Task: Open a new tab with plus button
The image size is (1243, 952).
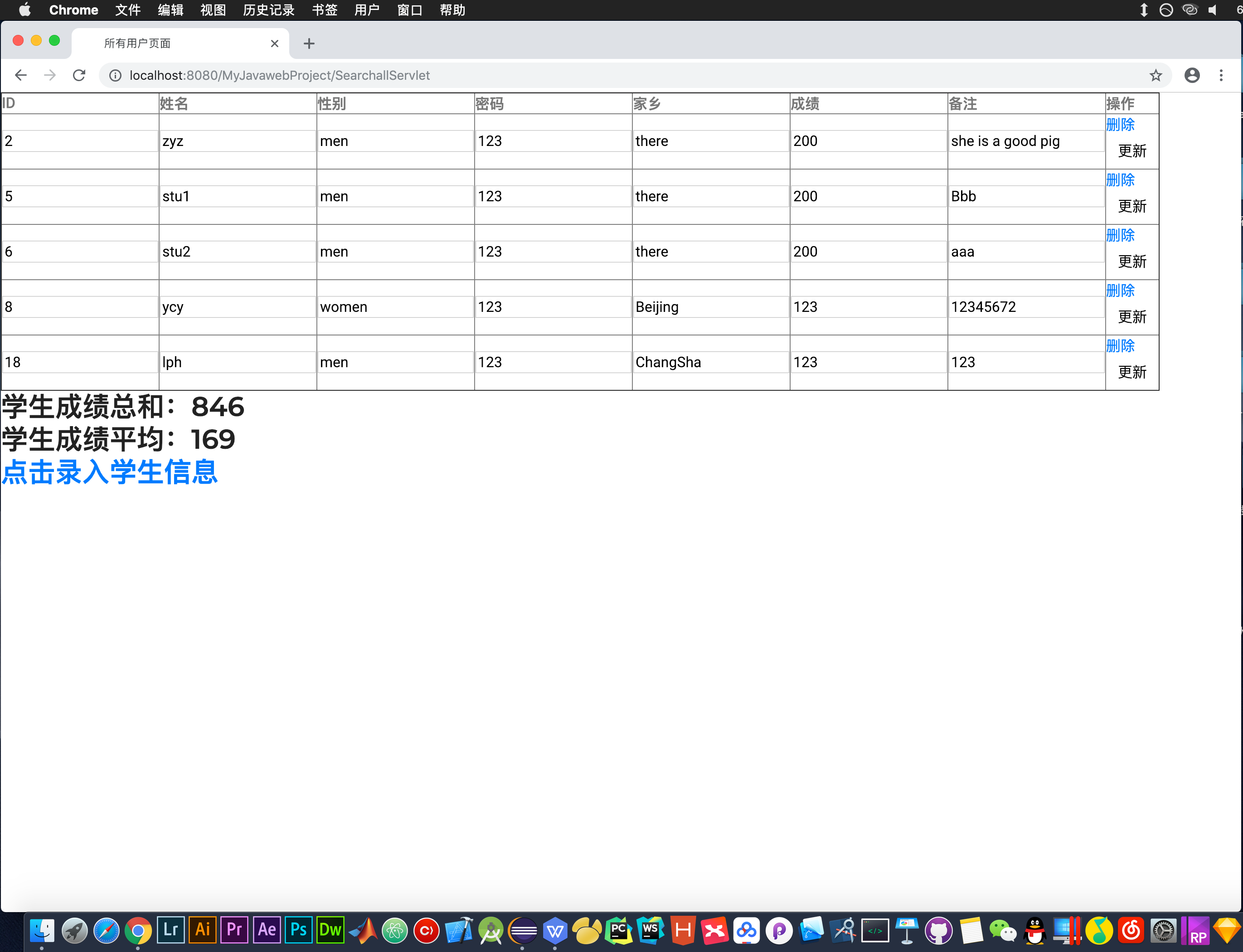Action: tap(309, 44)
